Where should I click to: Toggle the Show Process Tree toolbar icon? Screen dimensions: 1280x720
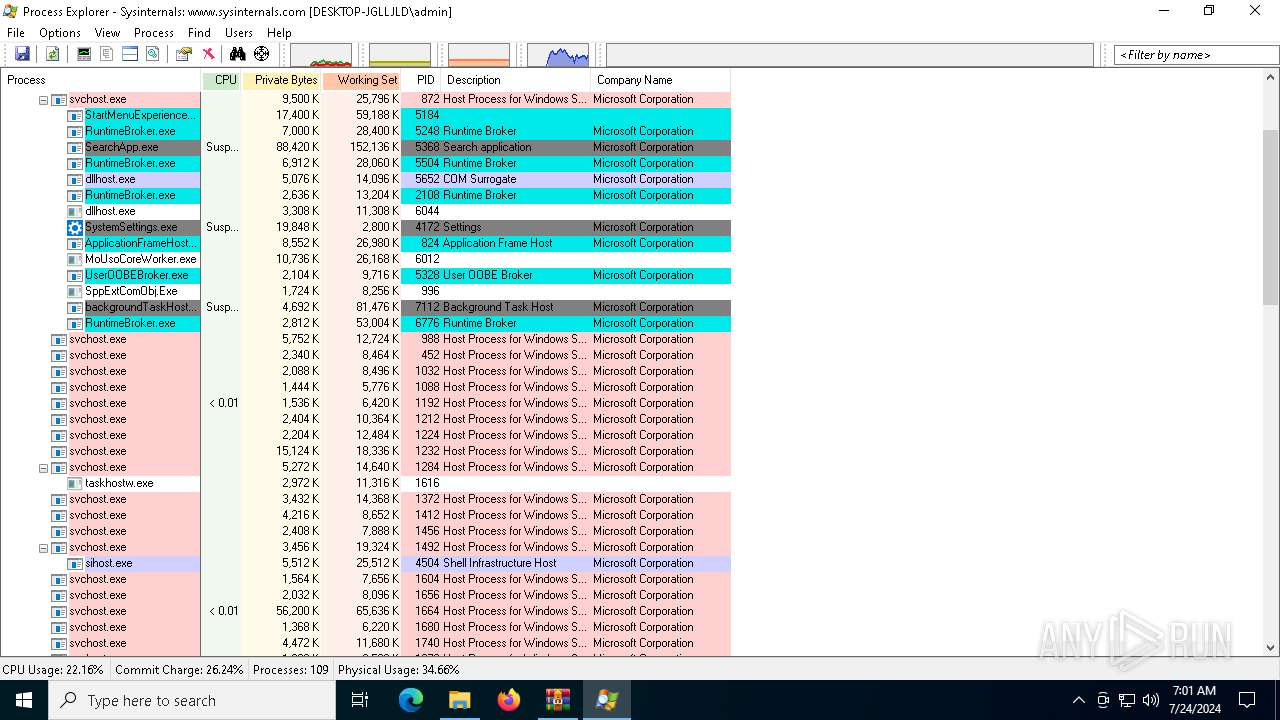pyautogui.click(x=107, y=54)
